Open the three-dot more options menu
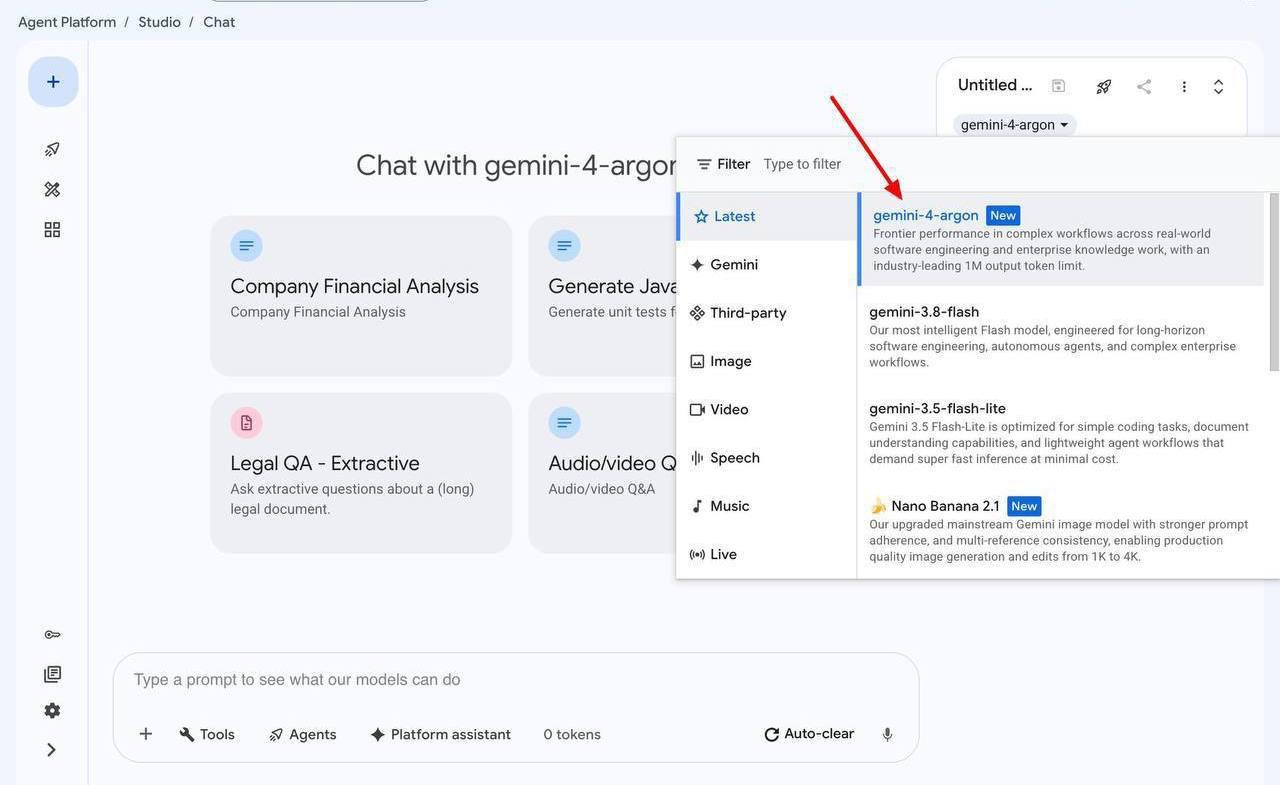This screenshot has width=1280, height=785. 1184,87
